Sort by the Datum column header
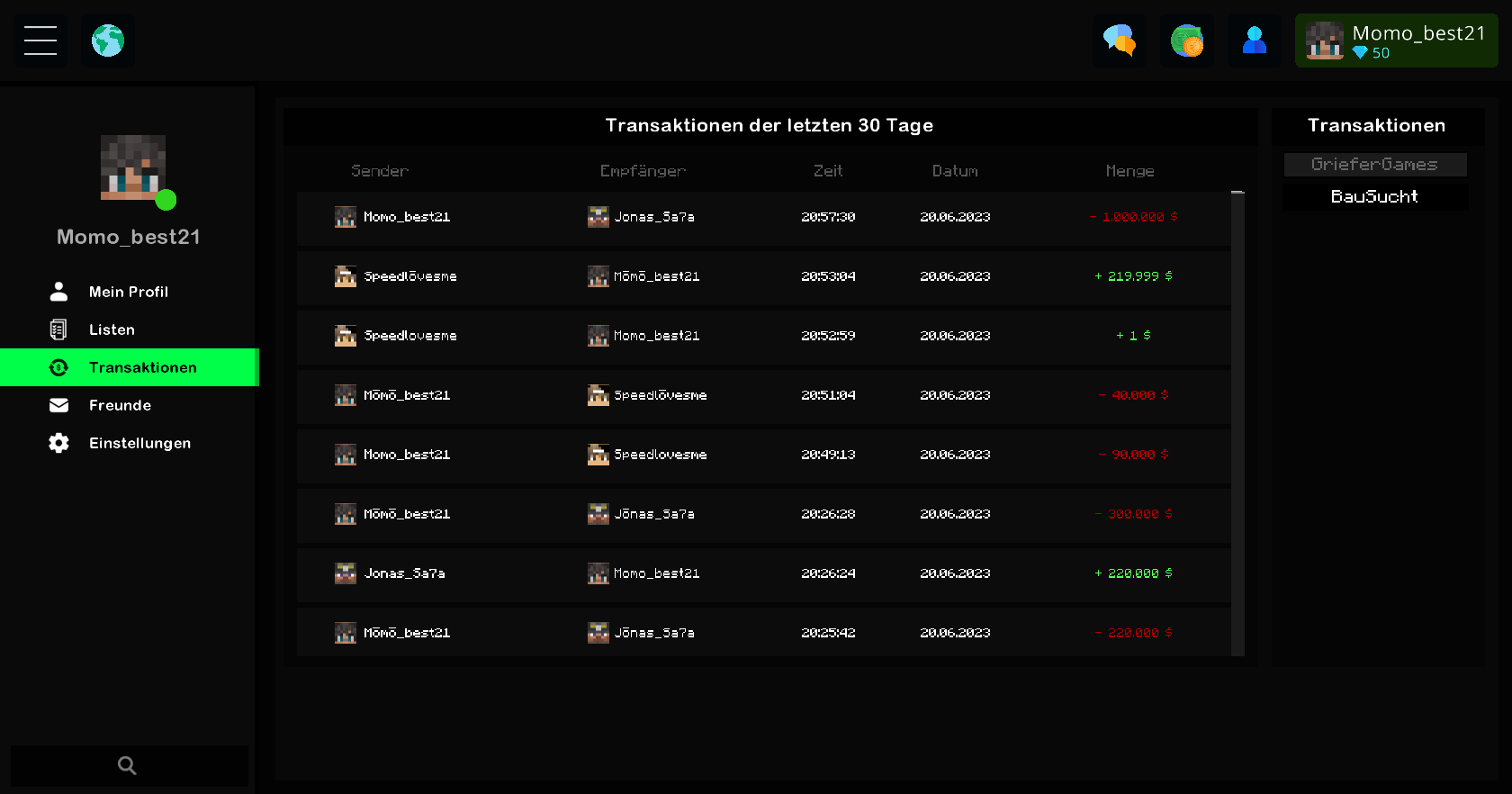 pyautogui.click(x=955, y=171)
